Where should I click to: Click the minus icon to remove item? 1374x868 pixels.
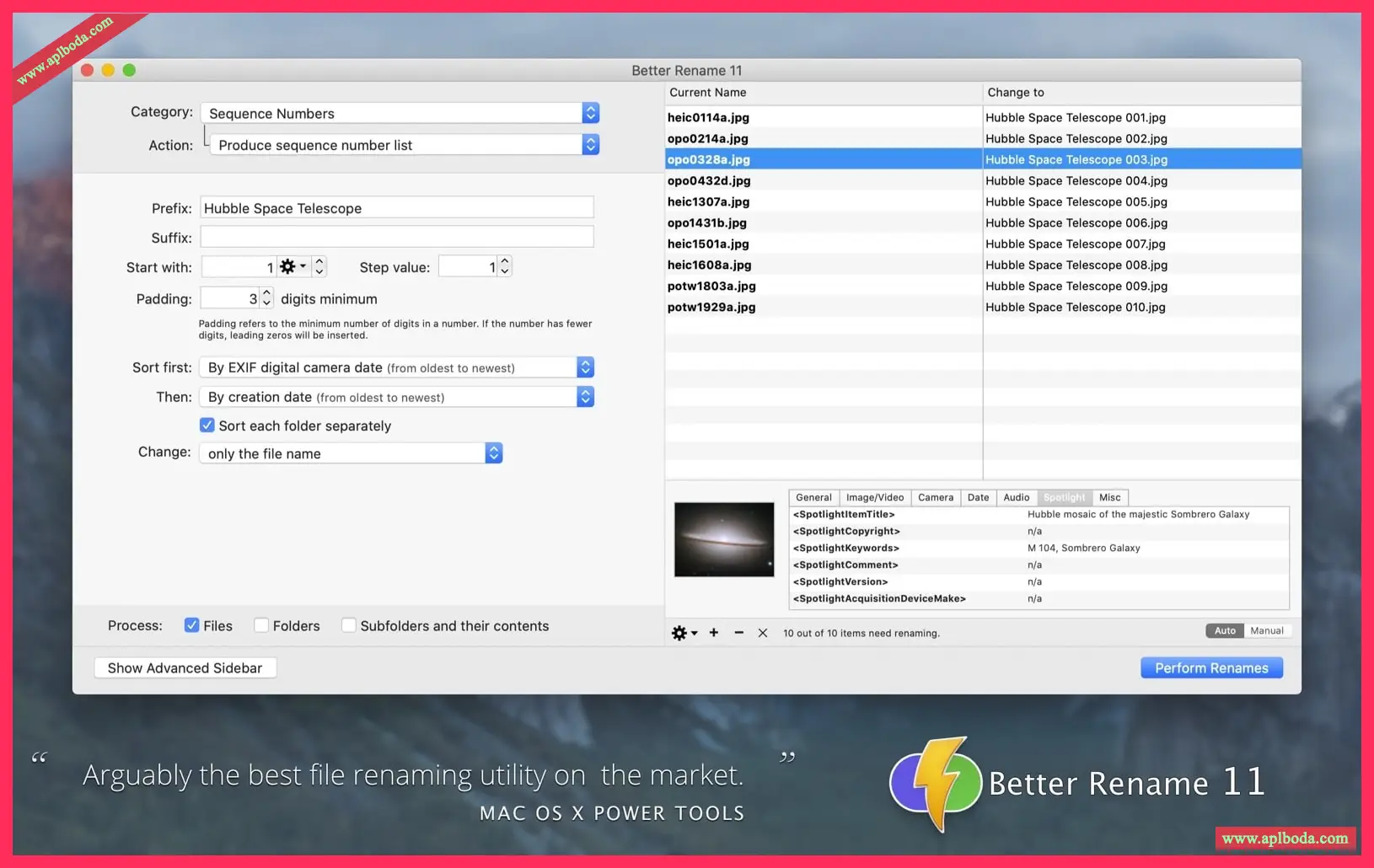(738, 633)
